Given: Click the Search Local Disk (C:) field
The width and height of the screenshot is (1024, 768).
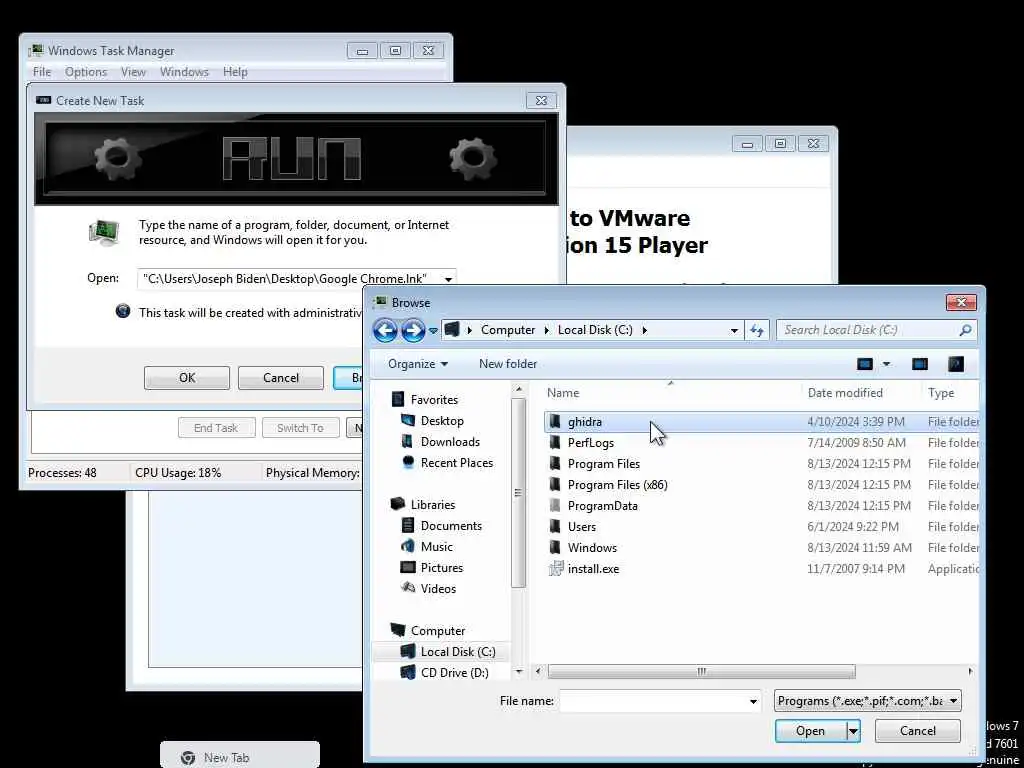Looking at the screenshot, I should click(876, 330).
